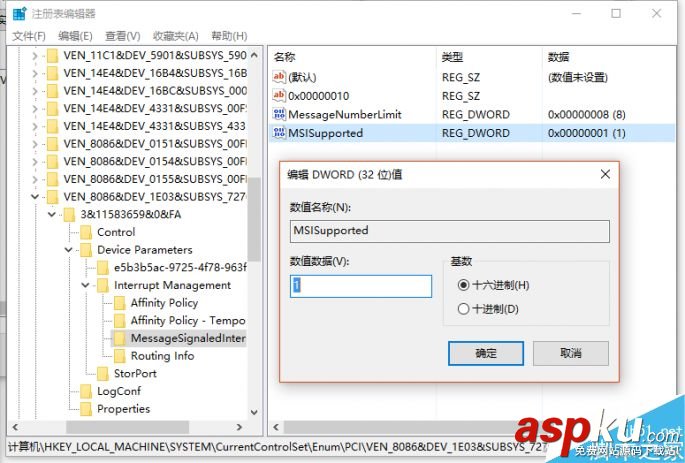
Task: Click values pane scroll left arrow
Action: click(x=276, y=427)
